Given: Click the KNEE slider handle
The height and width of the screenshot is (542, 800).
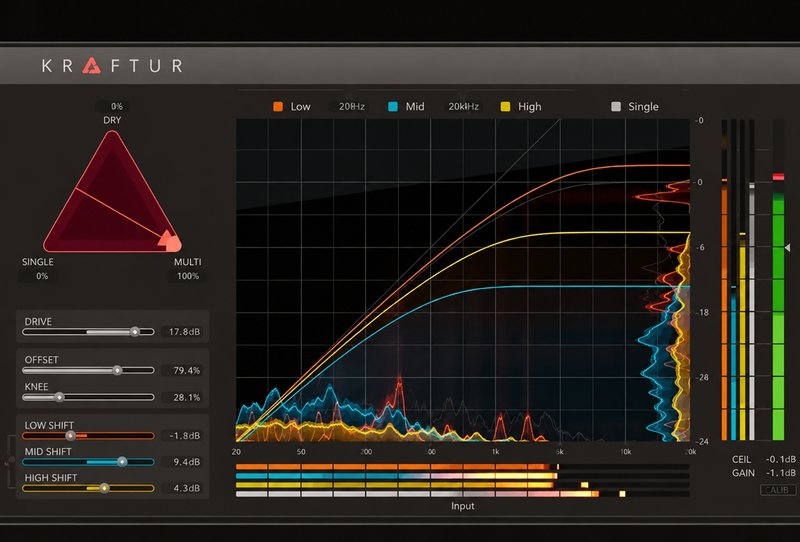Looking at the screenshot, I should tap(60, 397).
